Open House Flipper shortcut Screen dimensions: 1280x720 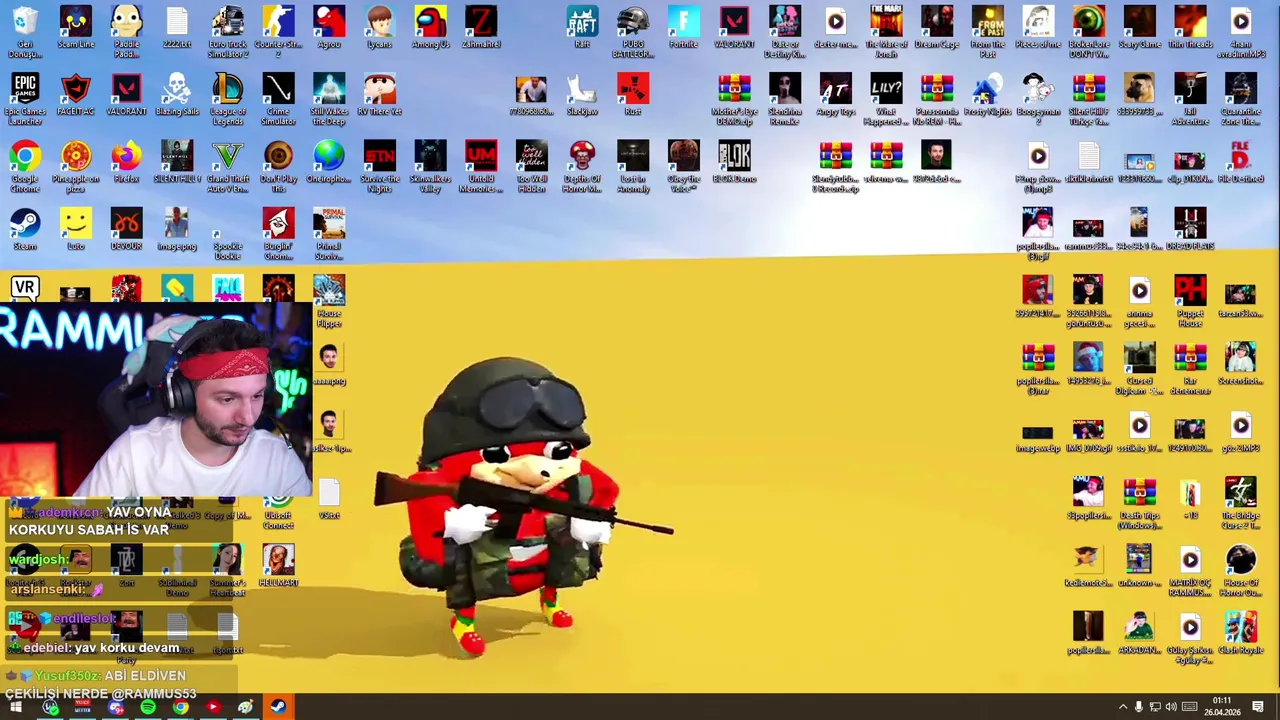pos(329,300)
